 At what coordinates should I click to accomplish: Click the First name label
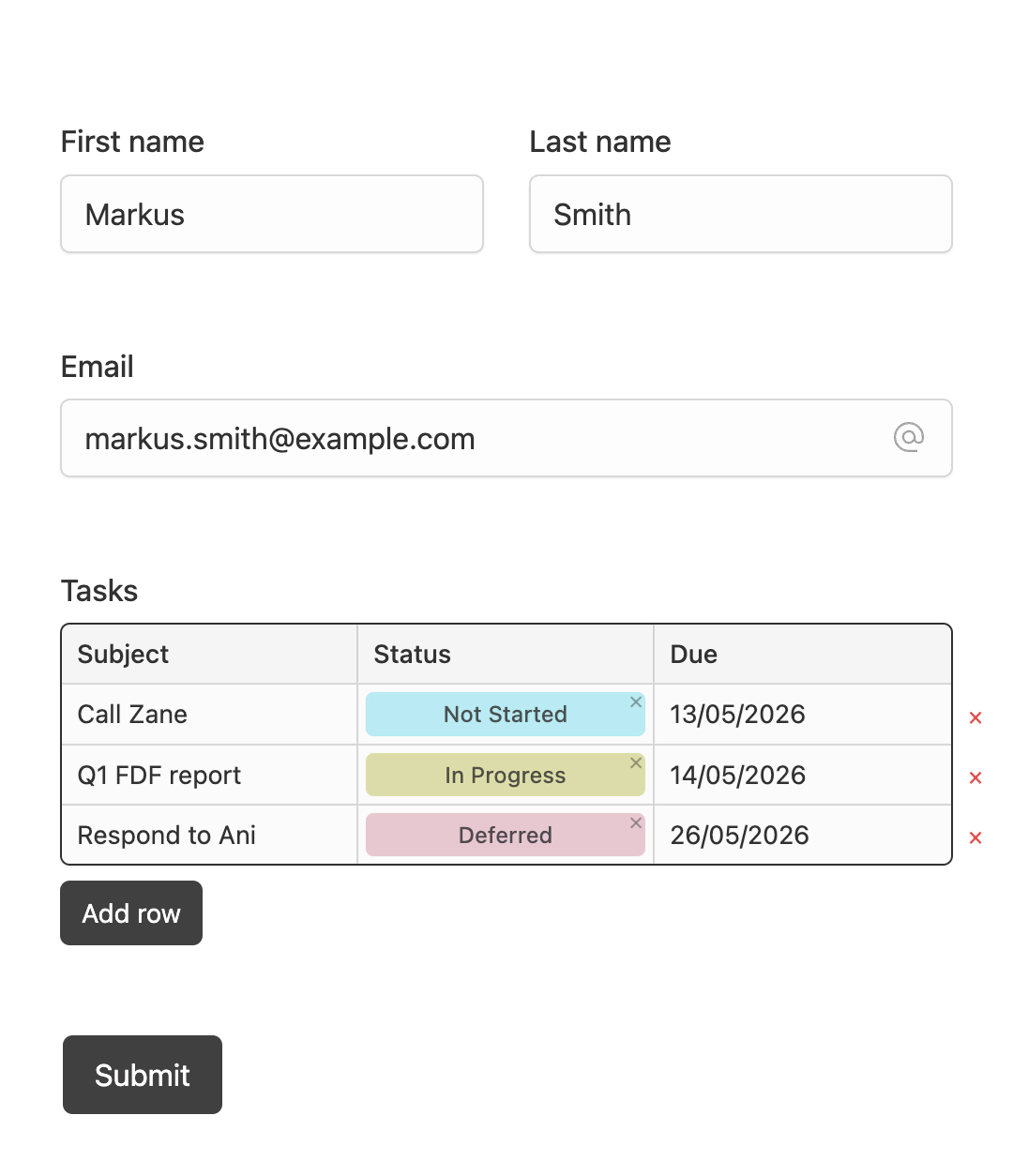[132, 142]
